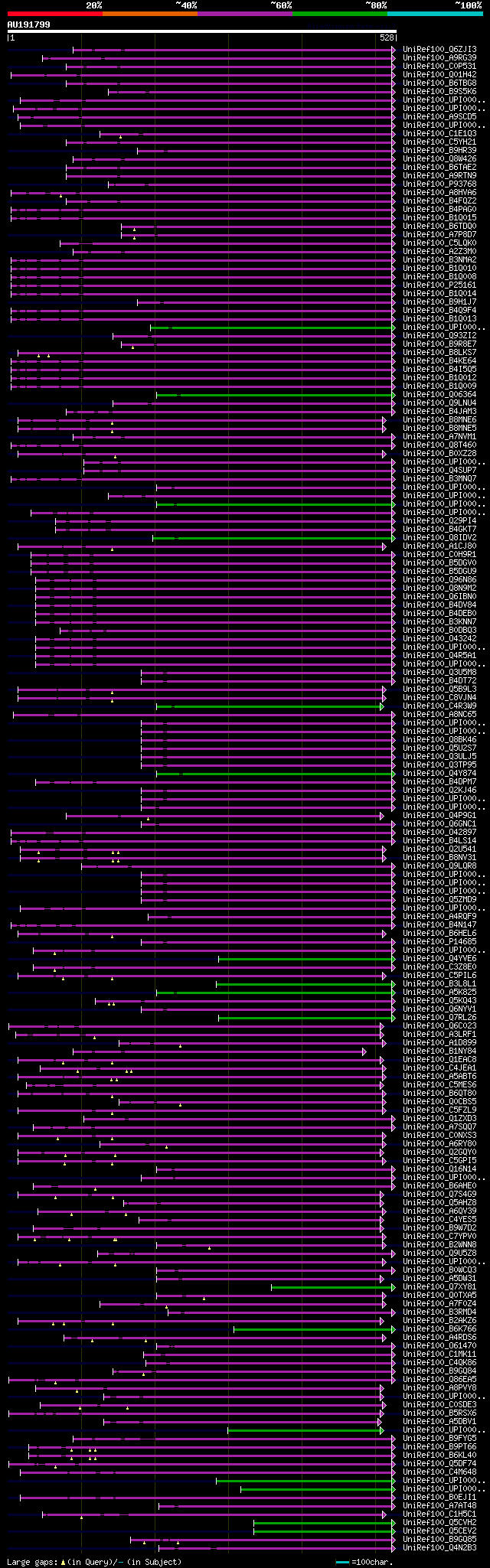
Task: Click the AU191799 query label
Action: (29, 24)
